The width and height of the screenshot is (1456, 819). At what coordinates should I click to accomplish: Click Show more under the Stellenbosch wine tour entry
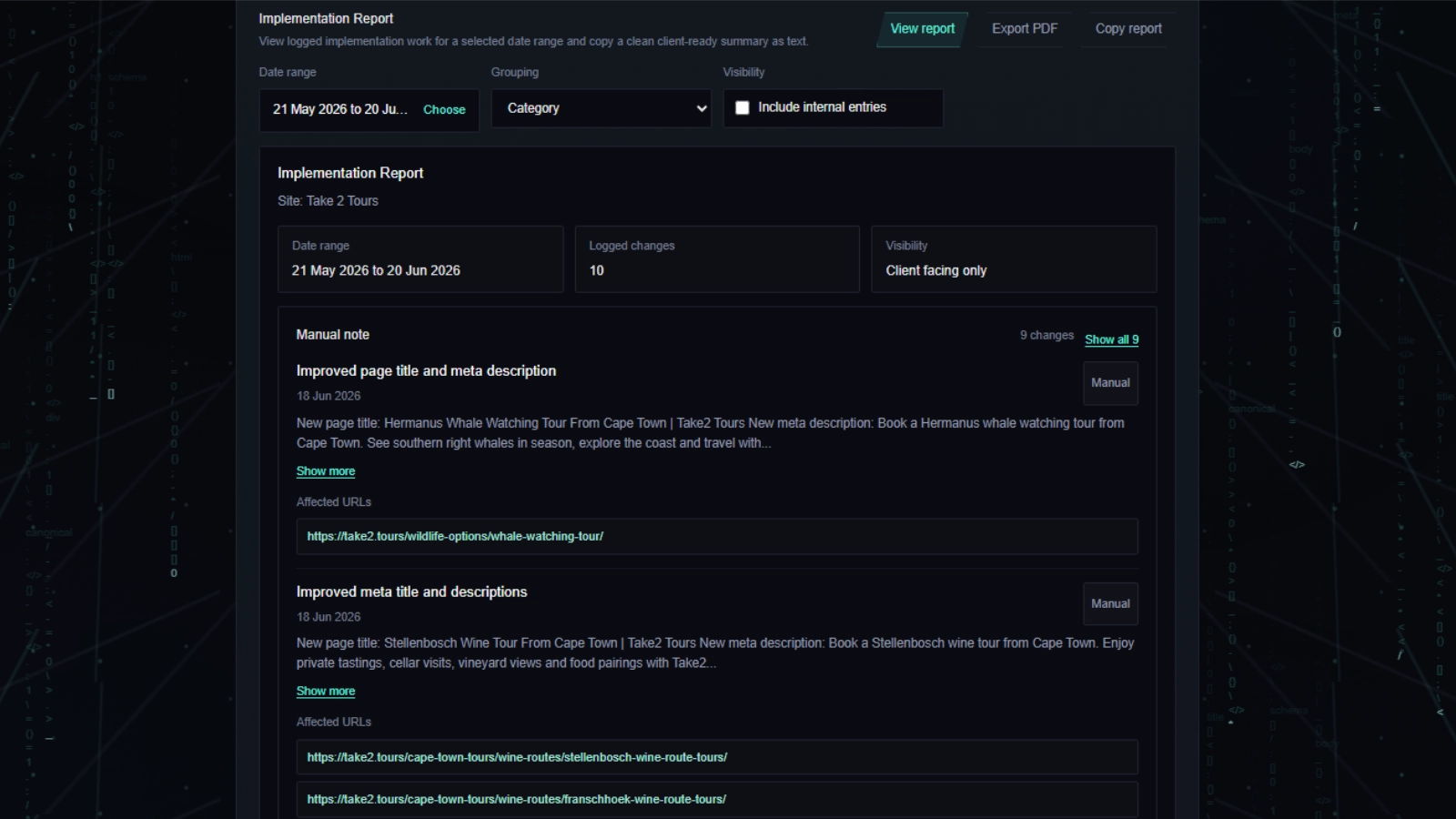[x=326, y=692]
